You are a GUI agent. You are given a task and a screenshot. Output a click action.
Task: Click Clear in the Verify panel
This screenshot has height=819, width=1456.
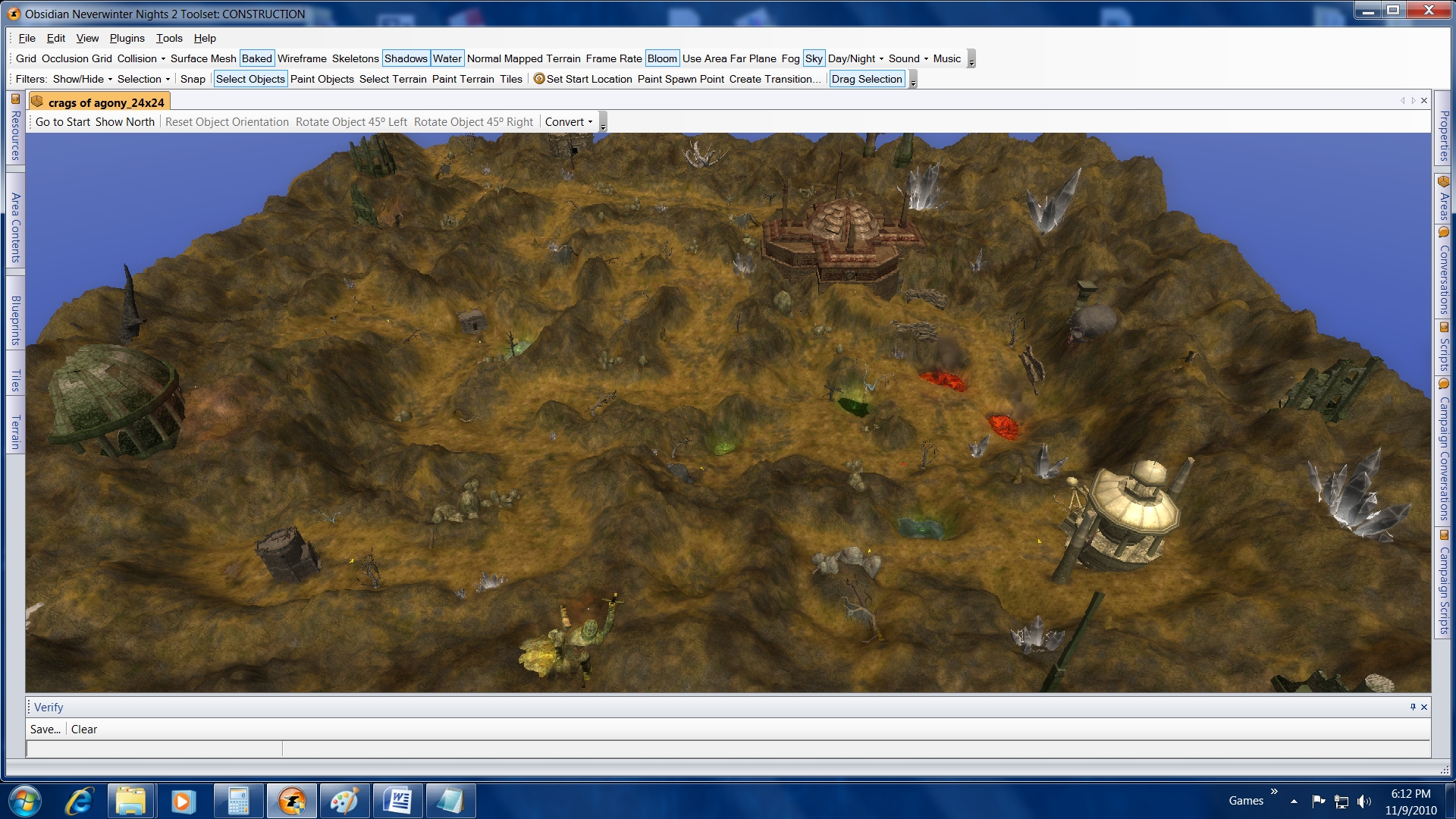tap(84, 730)
